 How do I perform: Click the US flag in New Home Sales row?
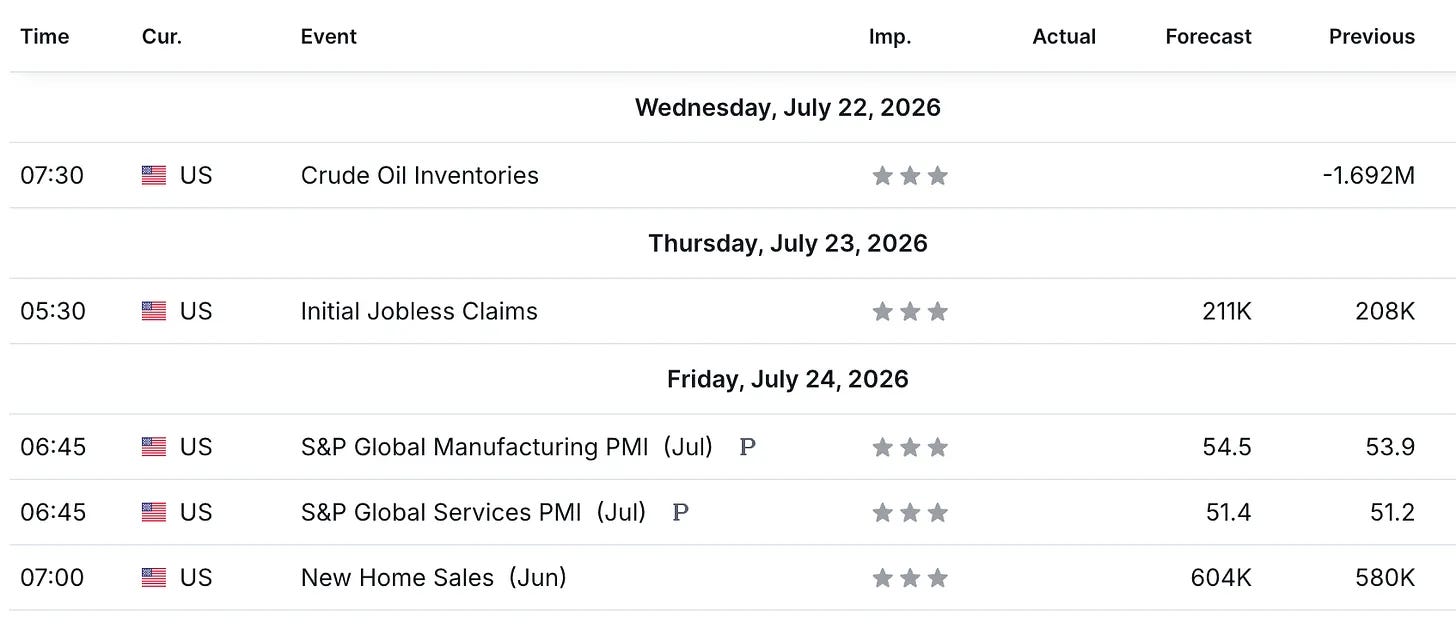coord(153,578)
